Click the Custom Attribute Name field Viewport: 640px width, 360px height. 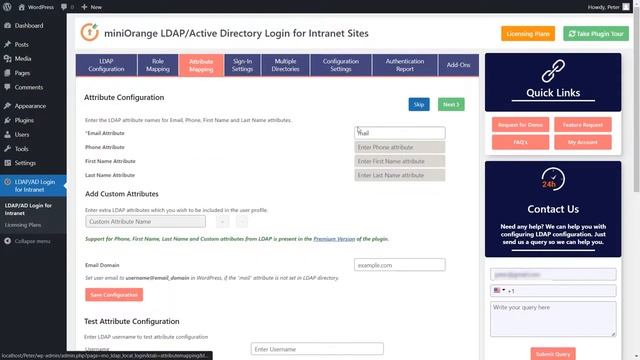tap(145, 222)
